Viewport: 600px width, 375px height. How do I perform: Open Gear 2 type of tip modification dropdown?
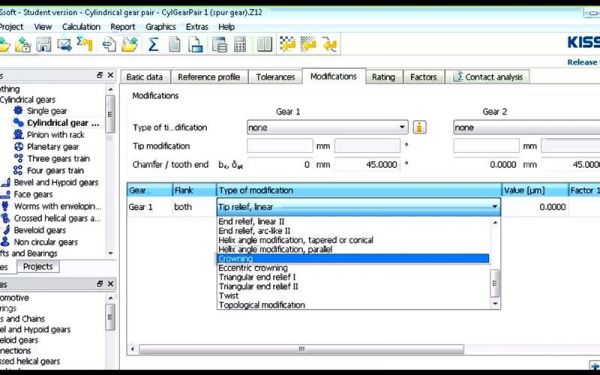pyautogui.click(x=527, y=127)
